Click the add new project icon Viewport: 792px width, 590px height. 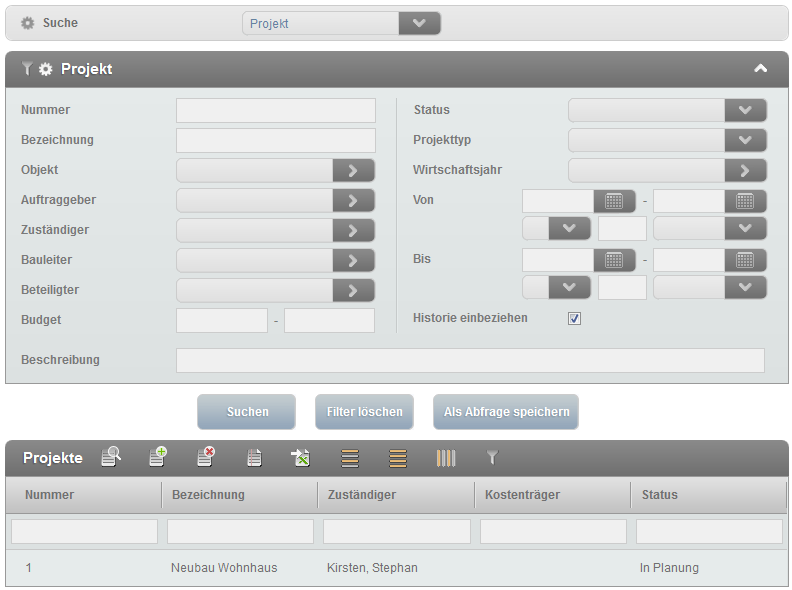coord(158,458)
